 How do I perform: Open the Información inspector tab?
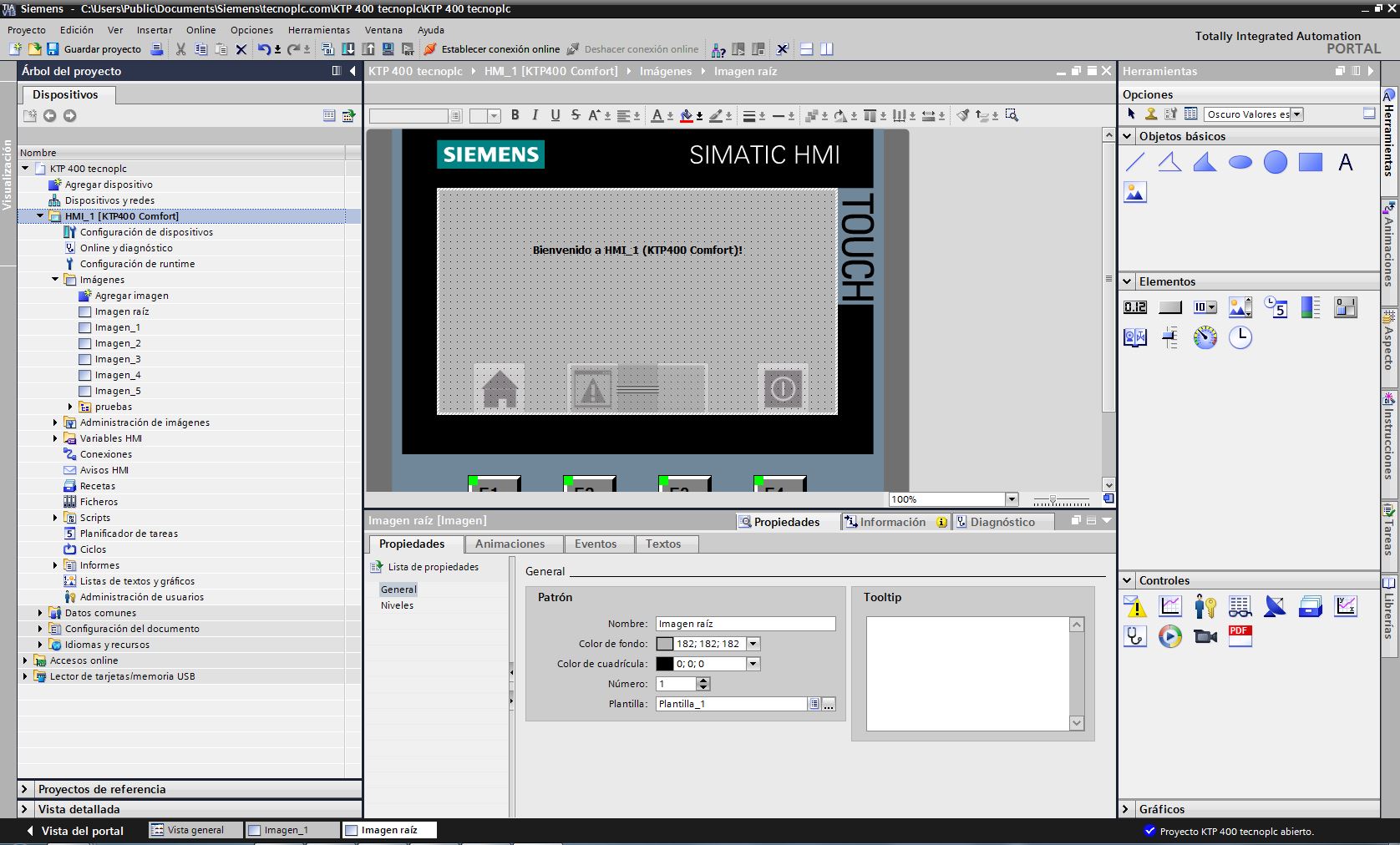click(x=895, y=522)
